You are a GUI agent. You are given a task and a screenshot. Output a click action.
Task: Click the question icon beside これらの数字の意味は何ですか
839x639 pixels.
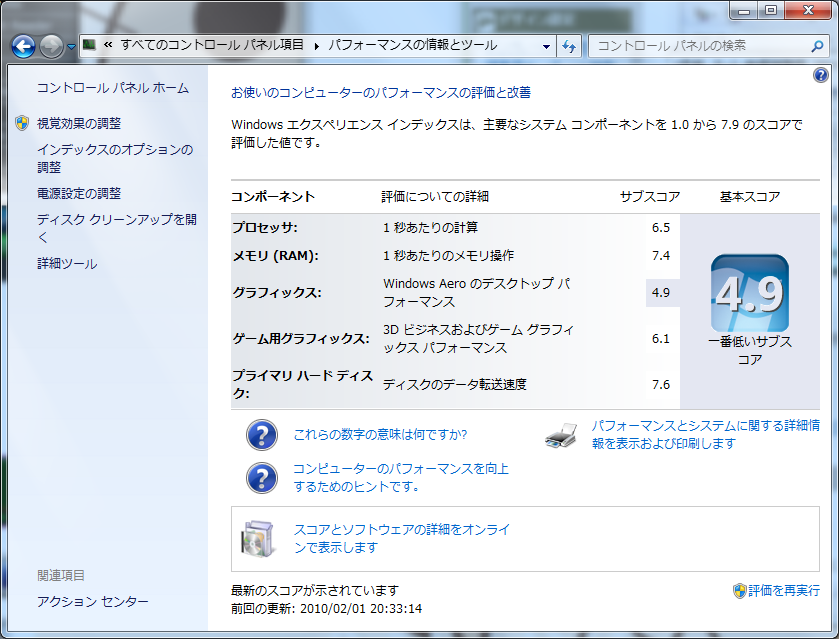(262, 435)
